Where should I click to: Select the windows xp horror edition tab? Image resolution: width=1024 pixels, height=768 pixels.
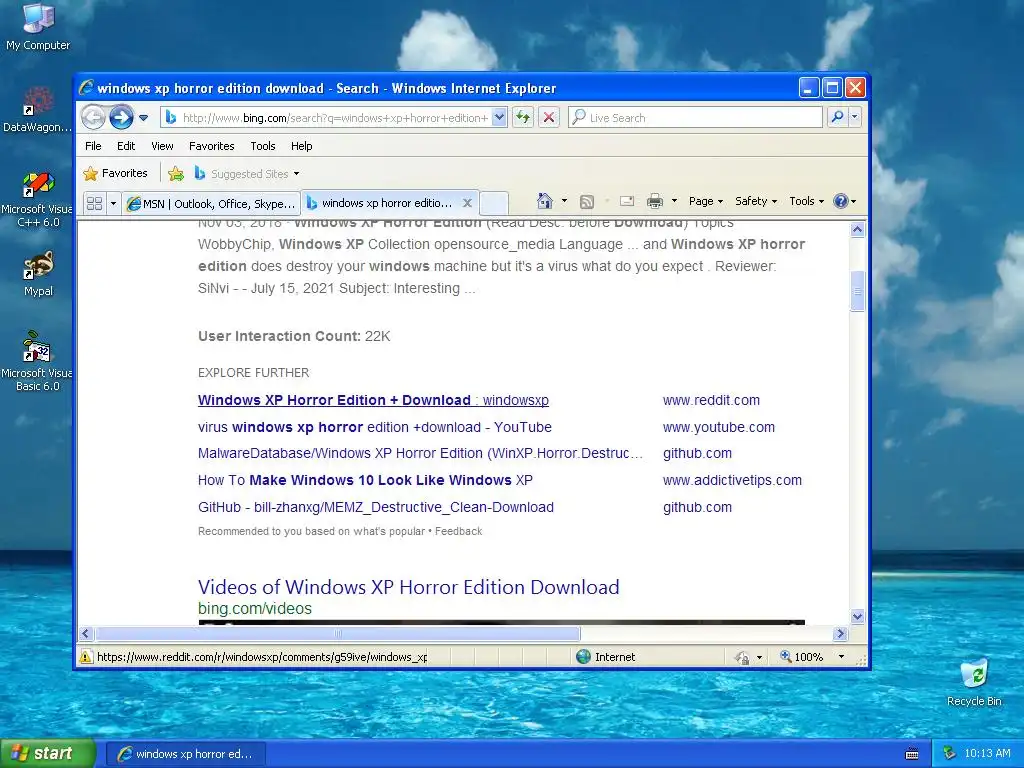[381, 203]
